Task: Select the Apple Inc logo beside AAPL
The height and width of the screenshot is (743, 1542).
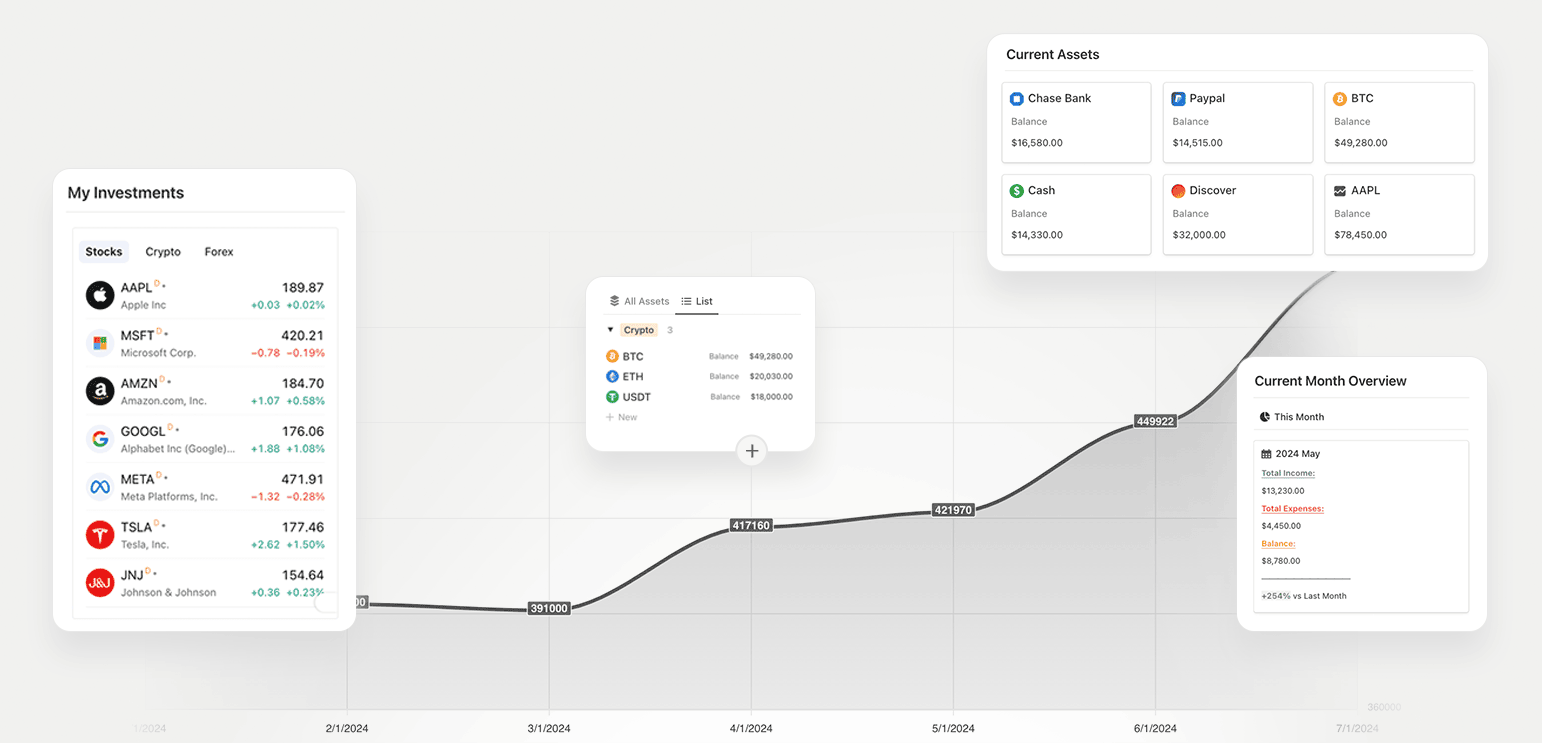Action: [99, 295]
